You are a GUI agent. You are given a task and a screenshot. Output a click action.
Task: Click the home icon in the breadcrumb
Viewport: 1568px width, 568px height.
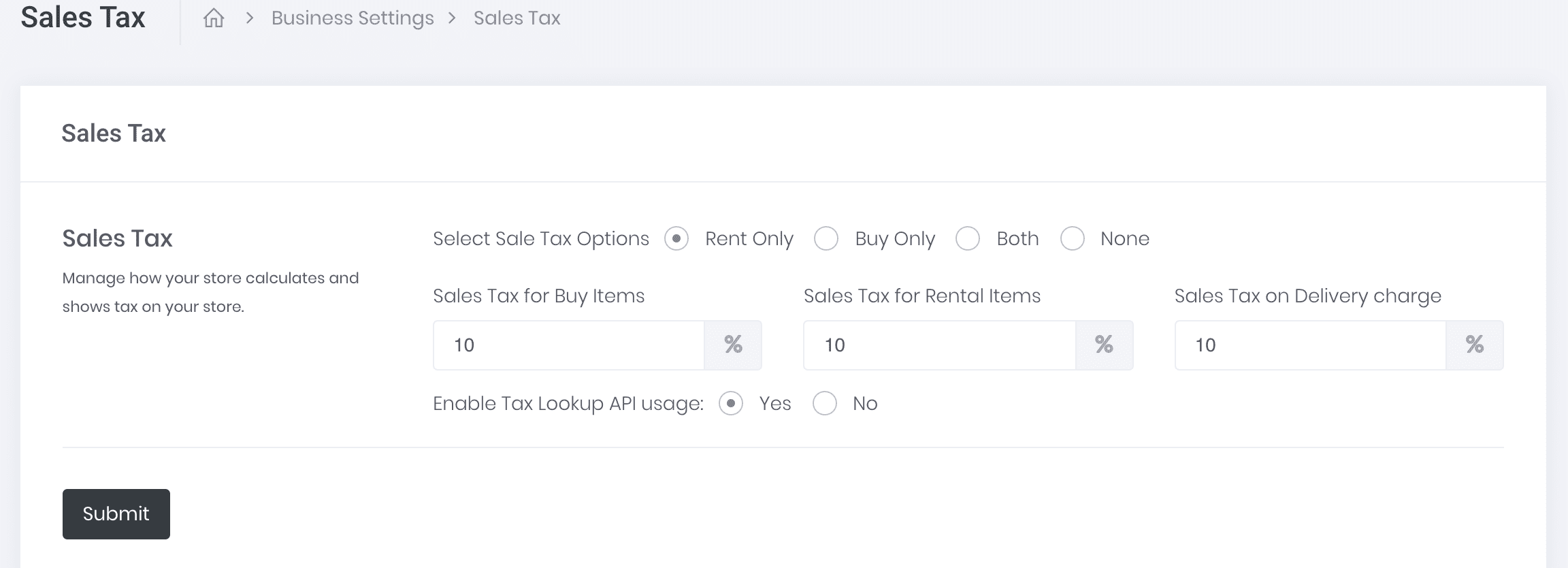214,18
